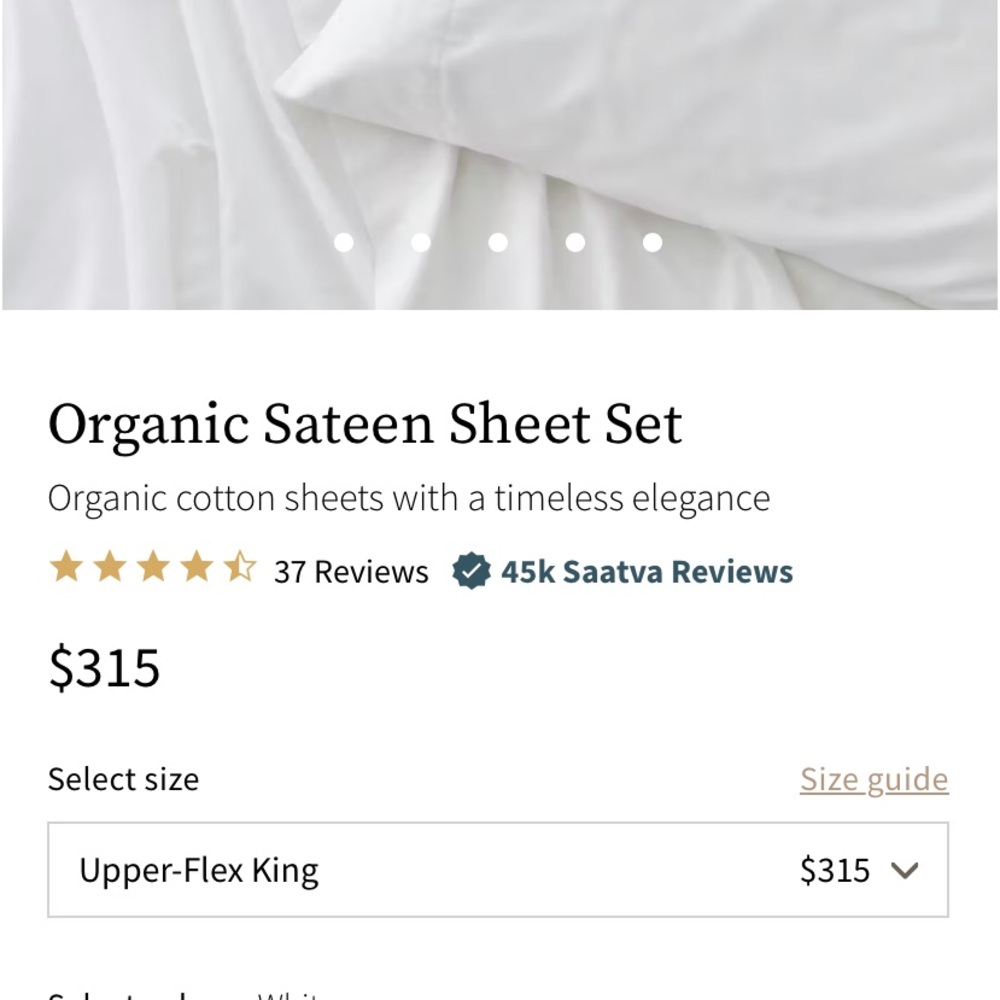
Task: Select the middle carousel dot
Action: tap(499, 240)
